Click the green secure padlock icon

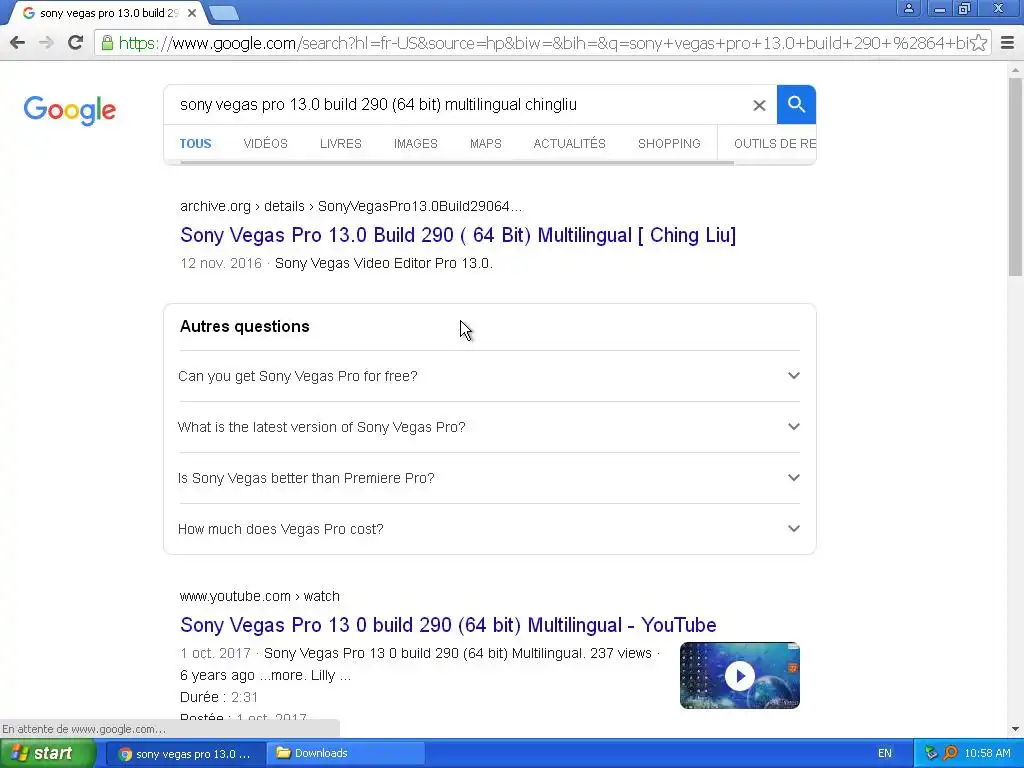[107, 43]
